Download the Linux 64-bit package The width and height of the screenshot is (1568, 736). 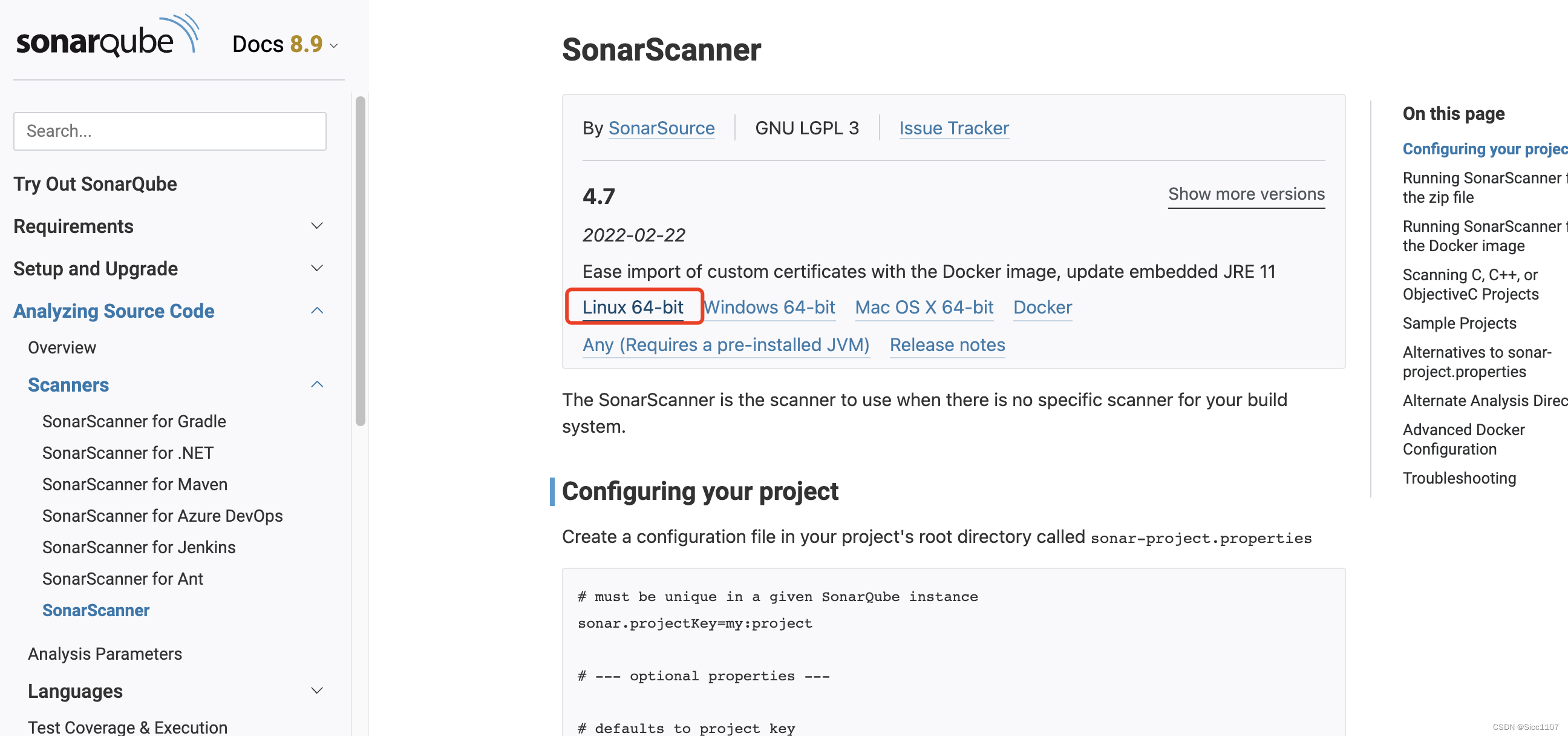[632, 307]
